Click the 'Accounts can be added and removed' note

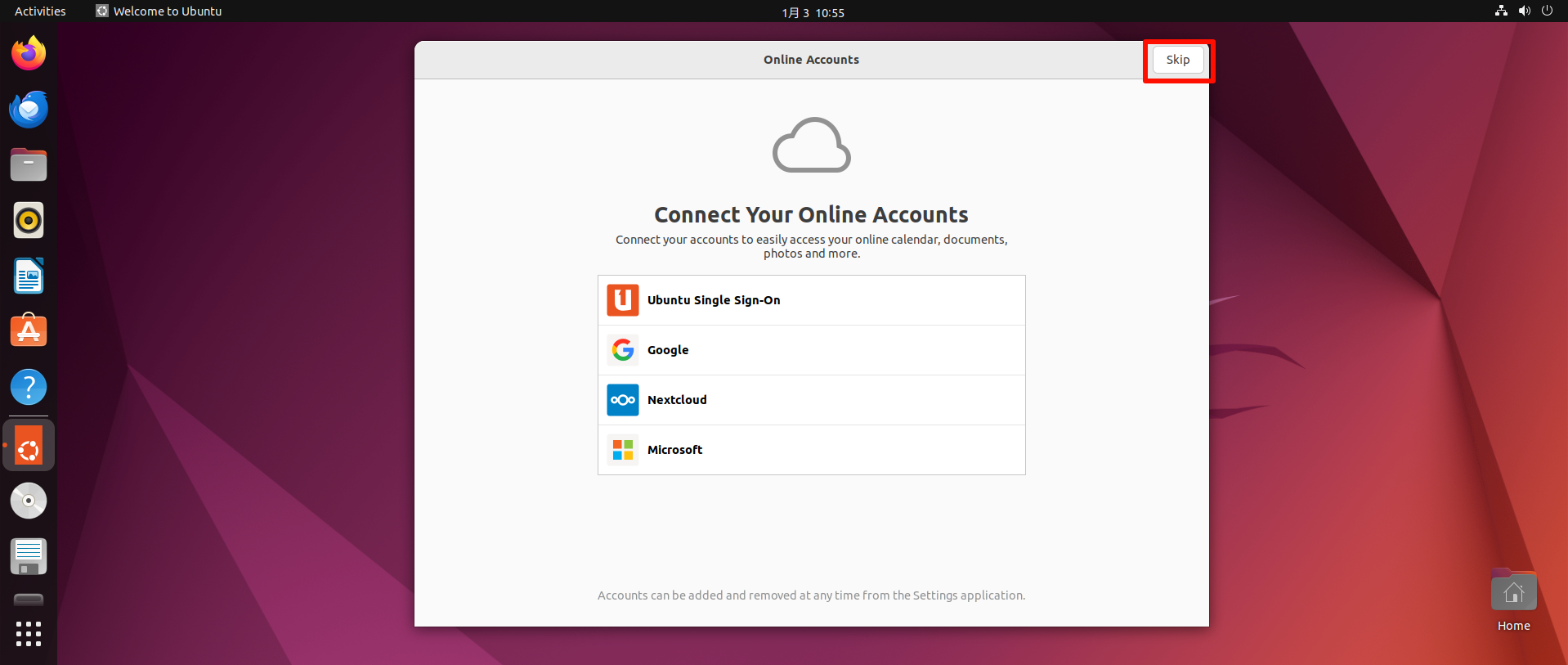pos(811,595)
